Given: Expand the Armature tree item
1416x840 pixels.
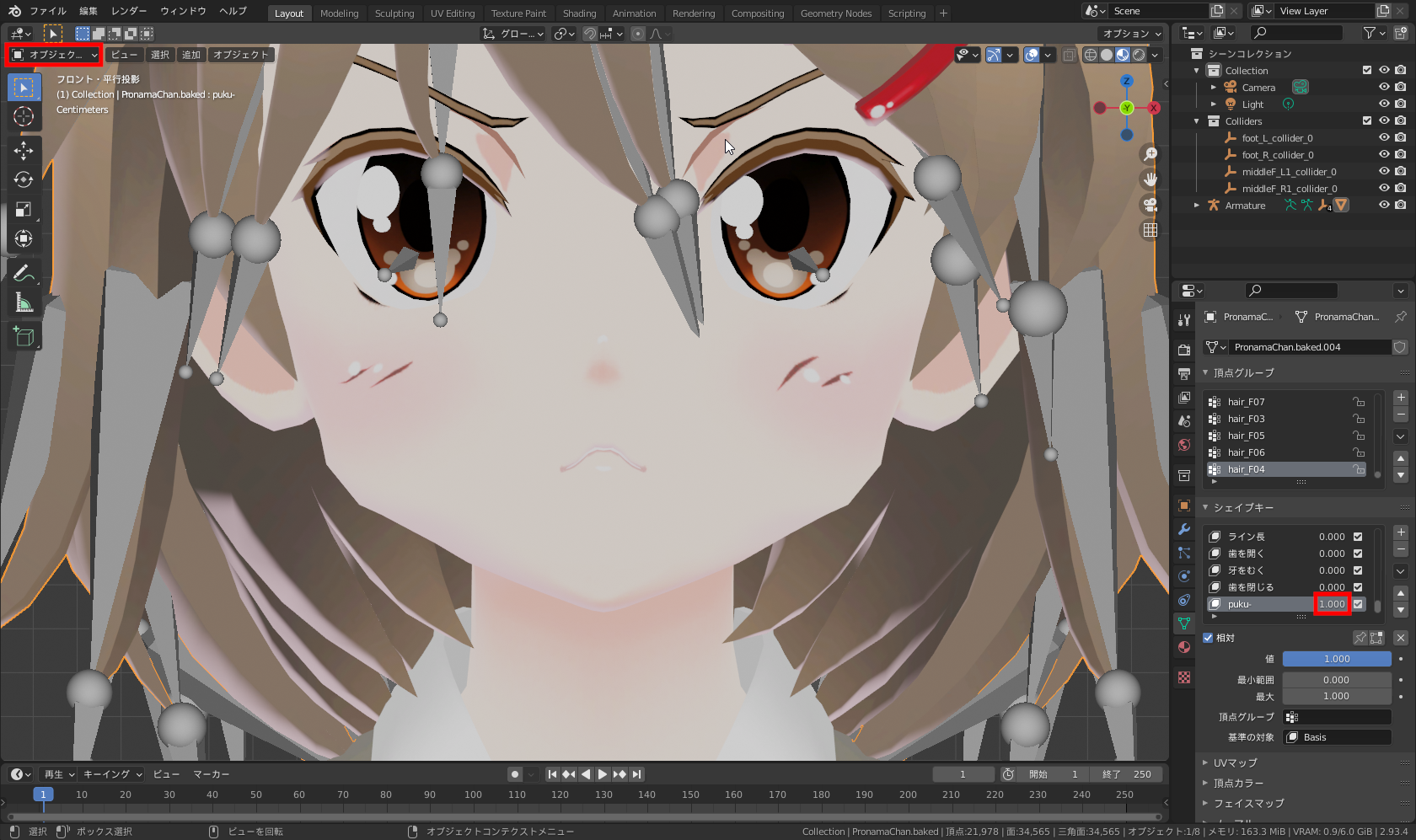Looking at the screenshot, I should pos(1197,205).
